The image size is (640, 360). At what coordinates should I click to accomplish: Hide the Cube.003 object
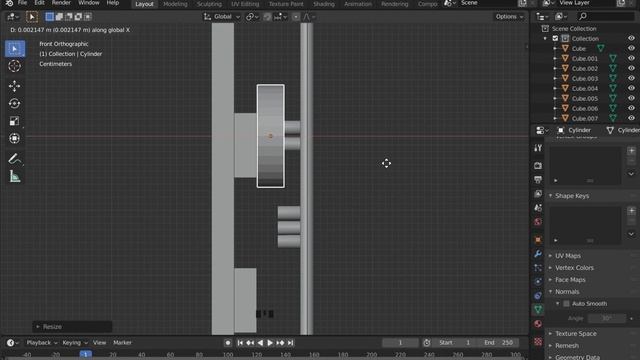coord(631,78)
